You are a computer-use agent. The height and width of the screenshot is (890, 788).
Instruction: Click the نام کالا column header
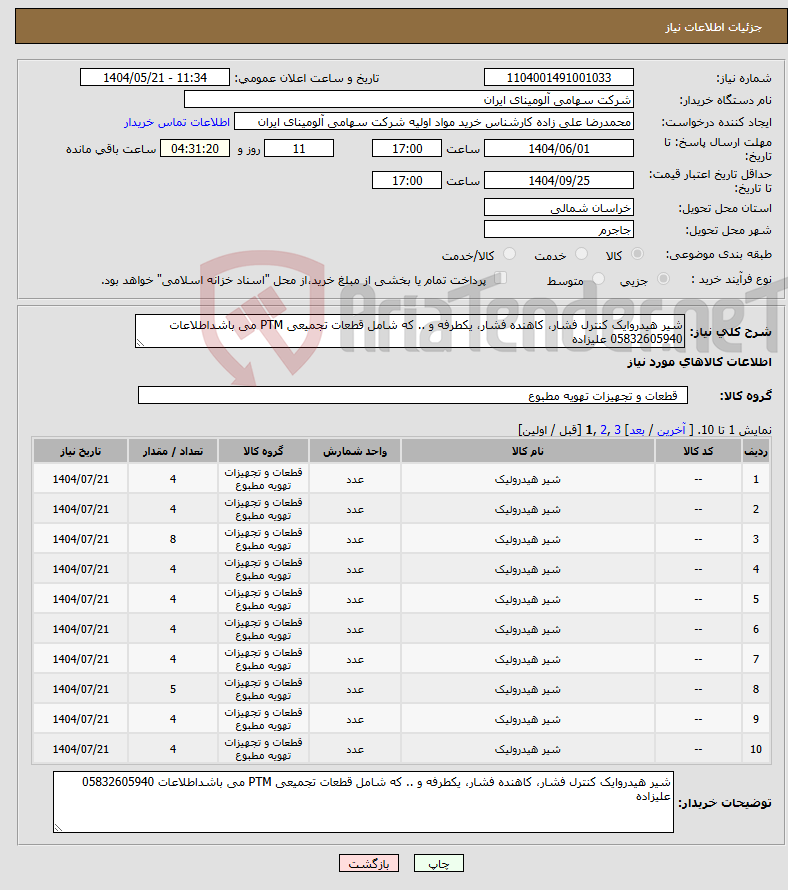(528, 451)
